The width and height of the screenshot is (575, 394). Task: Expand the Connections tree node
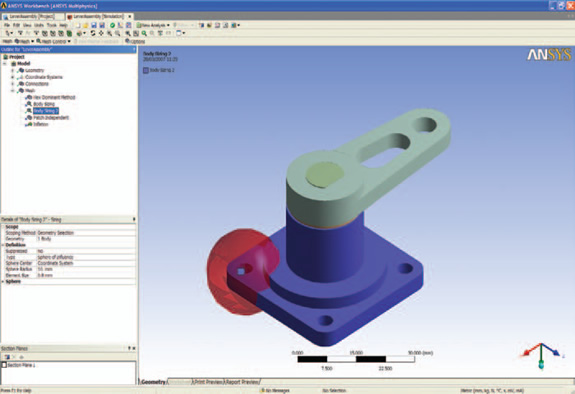(12, 84)
